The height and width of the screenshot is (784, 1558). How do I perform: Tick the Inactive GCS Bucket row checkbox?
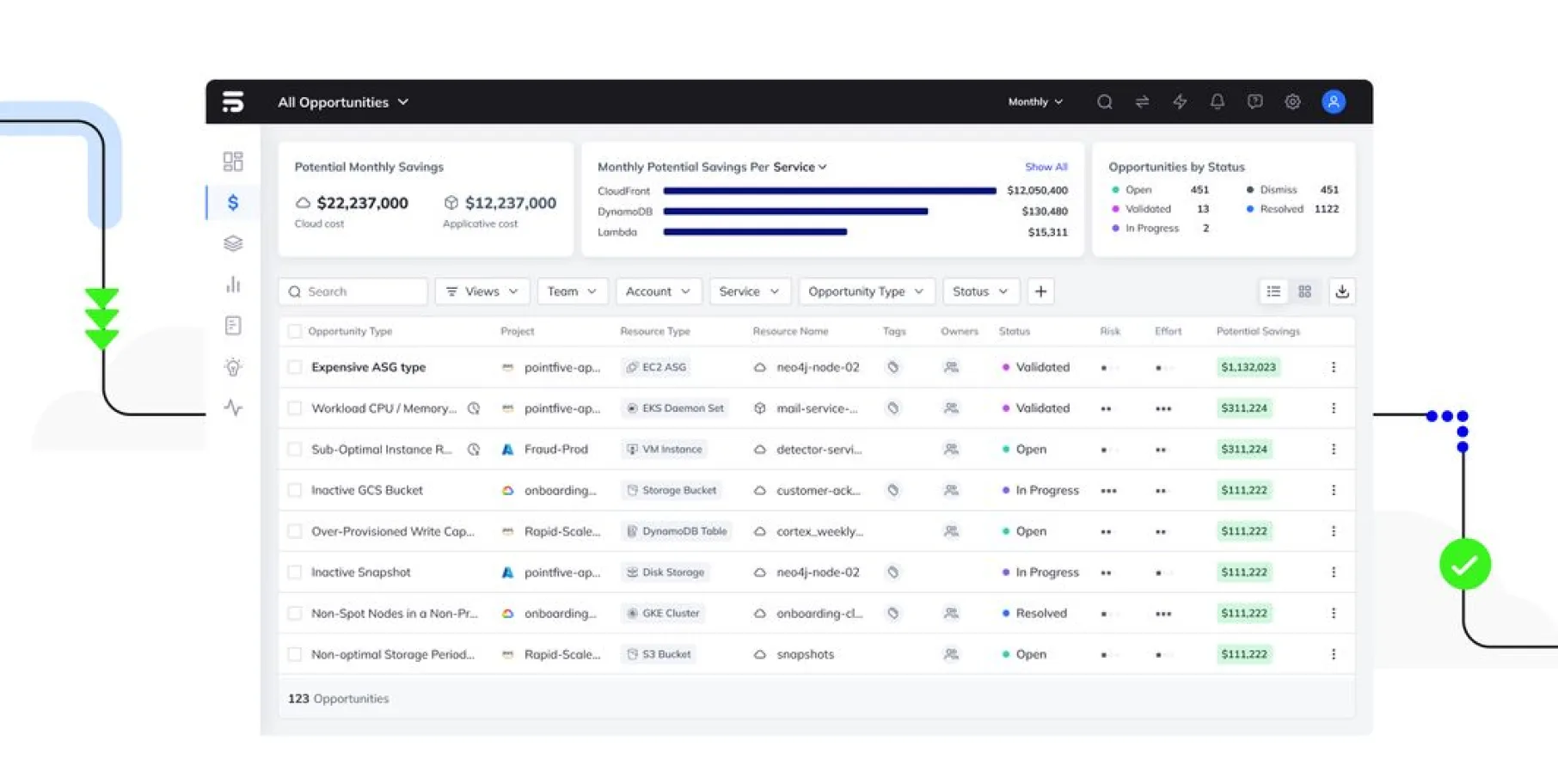click(x=295, y=490)
